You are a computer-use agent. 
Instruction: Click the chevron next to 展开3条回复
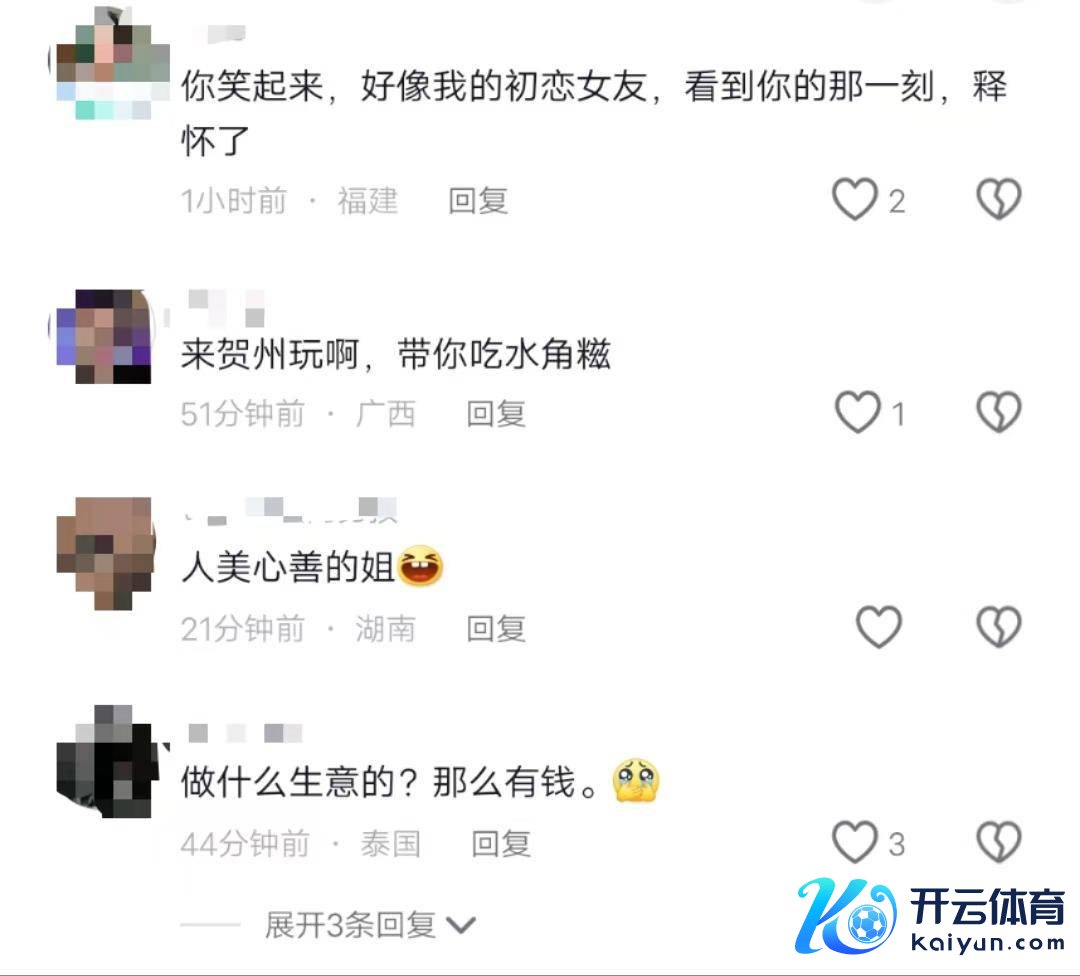tap(461, 926)
